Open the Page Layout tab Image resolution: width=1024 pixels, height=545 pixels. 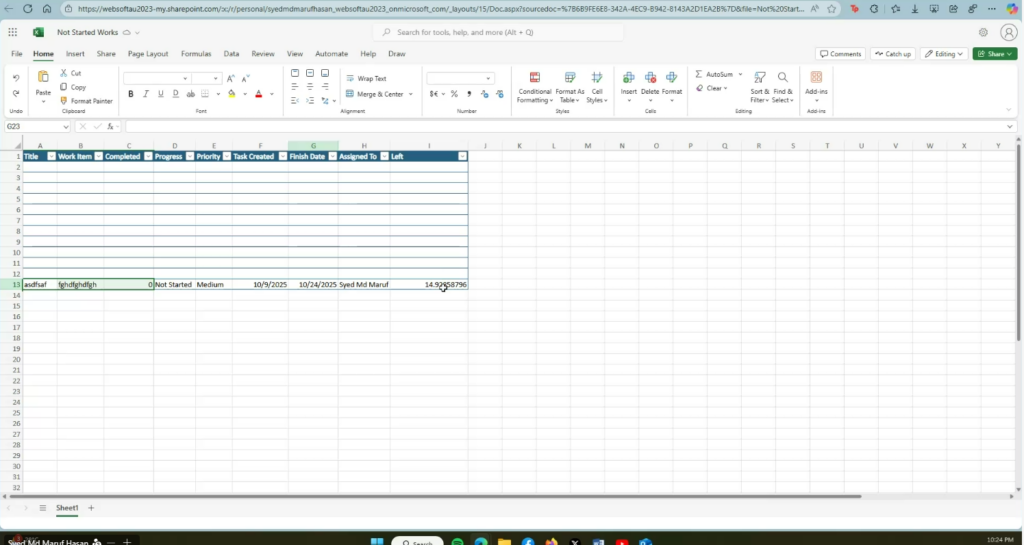[x=148, y=54]
